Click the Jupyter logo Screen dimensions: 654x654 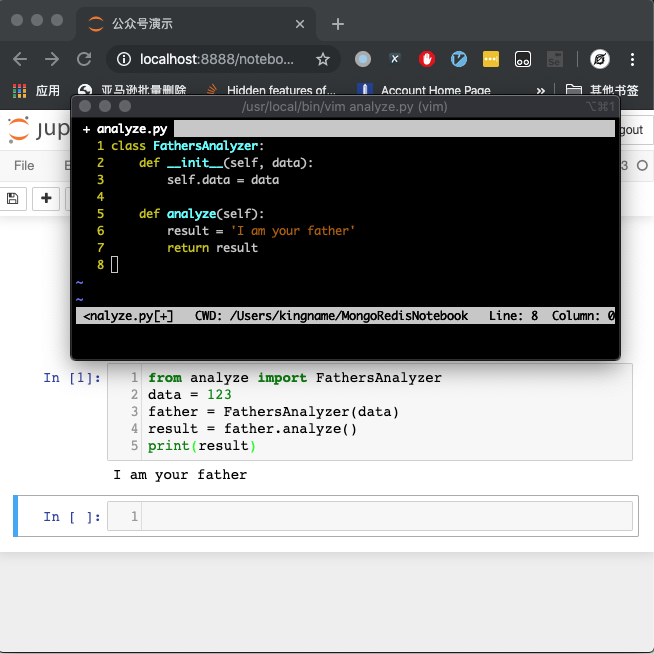38,129
